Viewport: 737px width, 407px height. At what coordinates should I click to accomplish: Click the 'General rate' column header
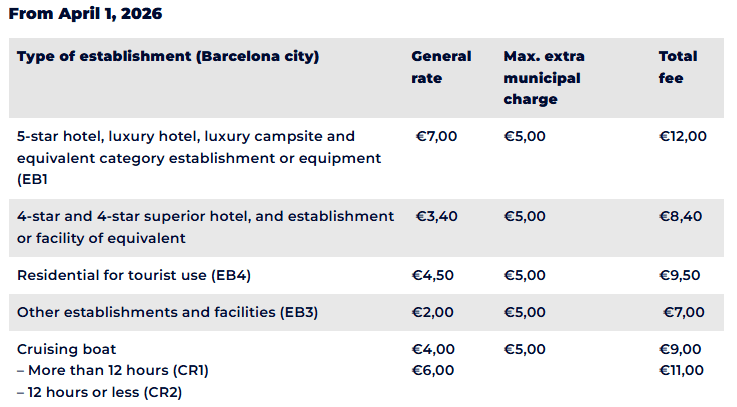click(x=441, y=67)
